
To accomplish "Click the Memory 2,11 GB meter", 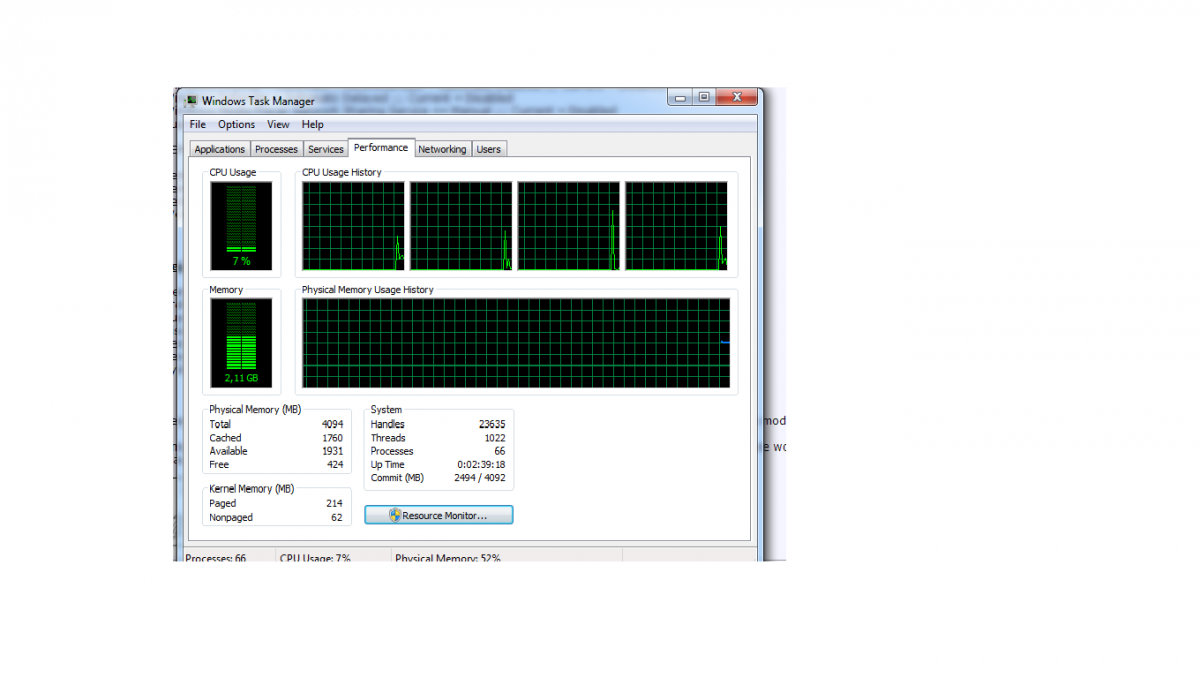I will coord(241,344).
